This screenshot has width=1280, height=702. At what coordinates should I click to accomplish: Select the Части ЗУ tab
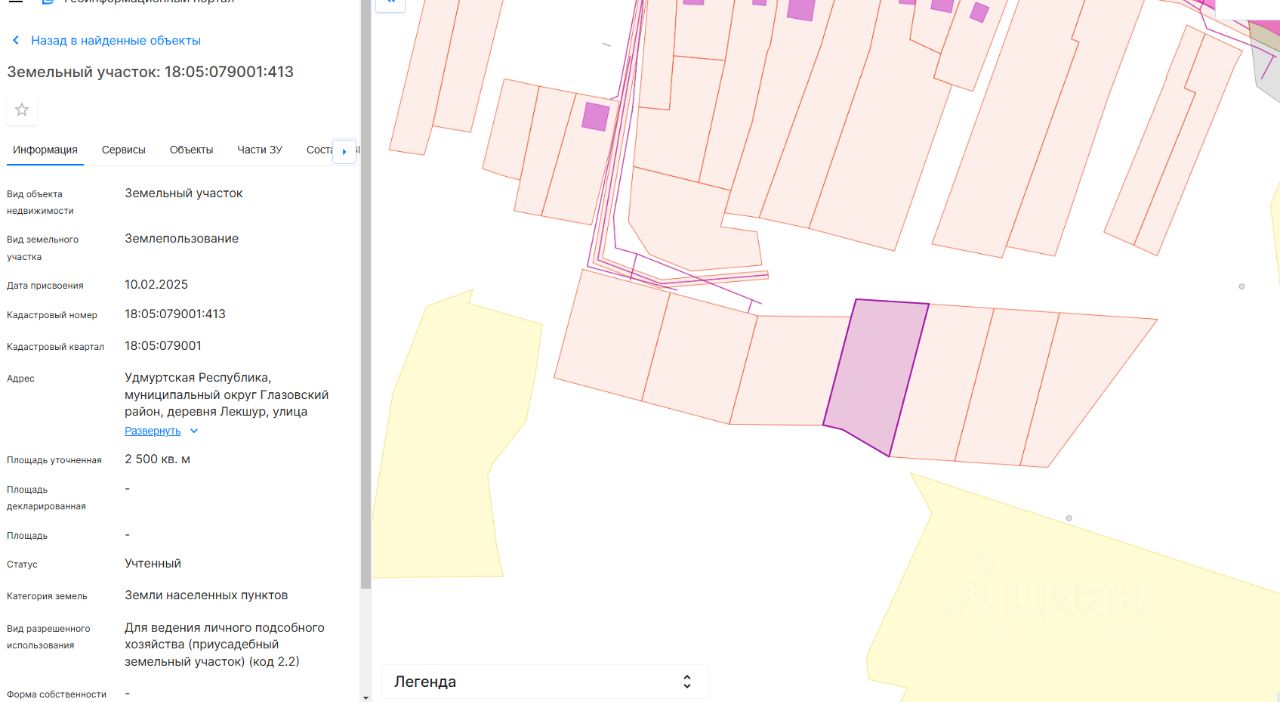pos(259,150)
